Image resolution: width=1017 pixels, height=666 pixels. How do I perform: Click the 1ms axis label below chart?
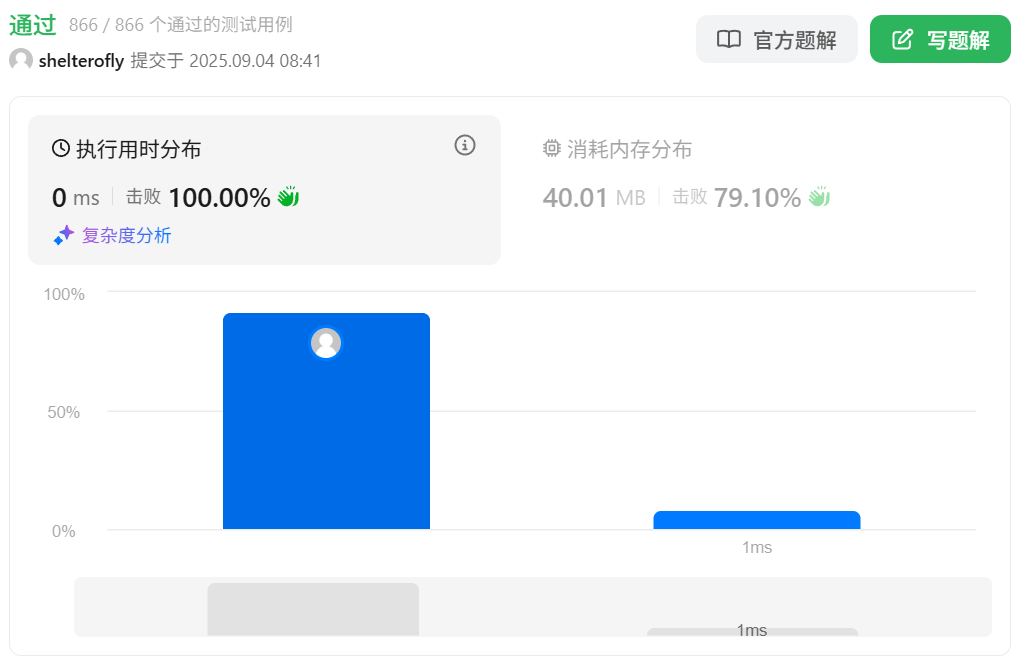pyautogui.click(x=757, y=547)
